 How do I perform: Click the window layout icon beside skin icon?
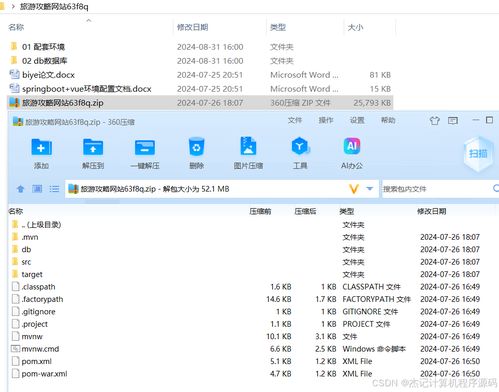coord(453,120)
